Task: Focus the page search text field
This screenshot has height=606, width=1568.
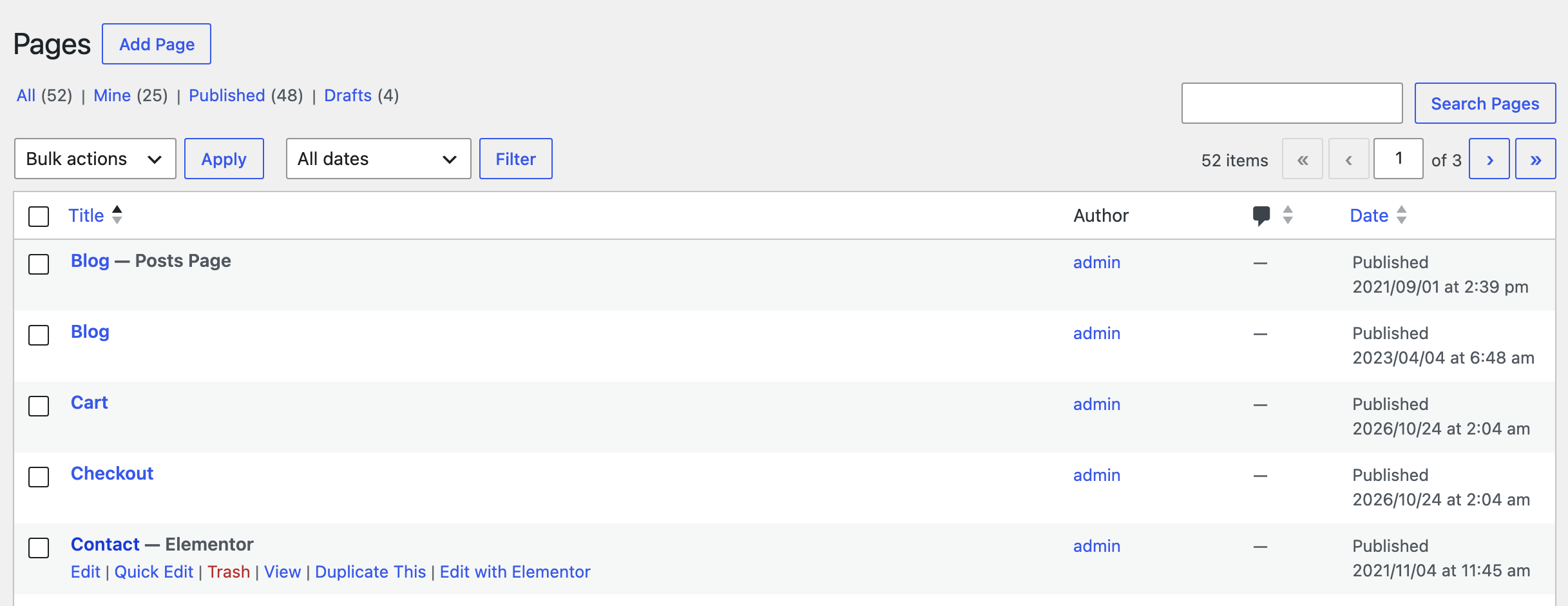Action: click(x=1292, y=103)
